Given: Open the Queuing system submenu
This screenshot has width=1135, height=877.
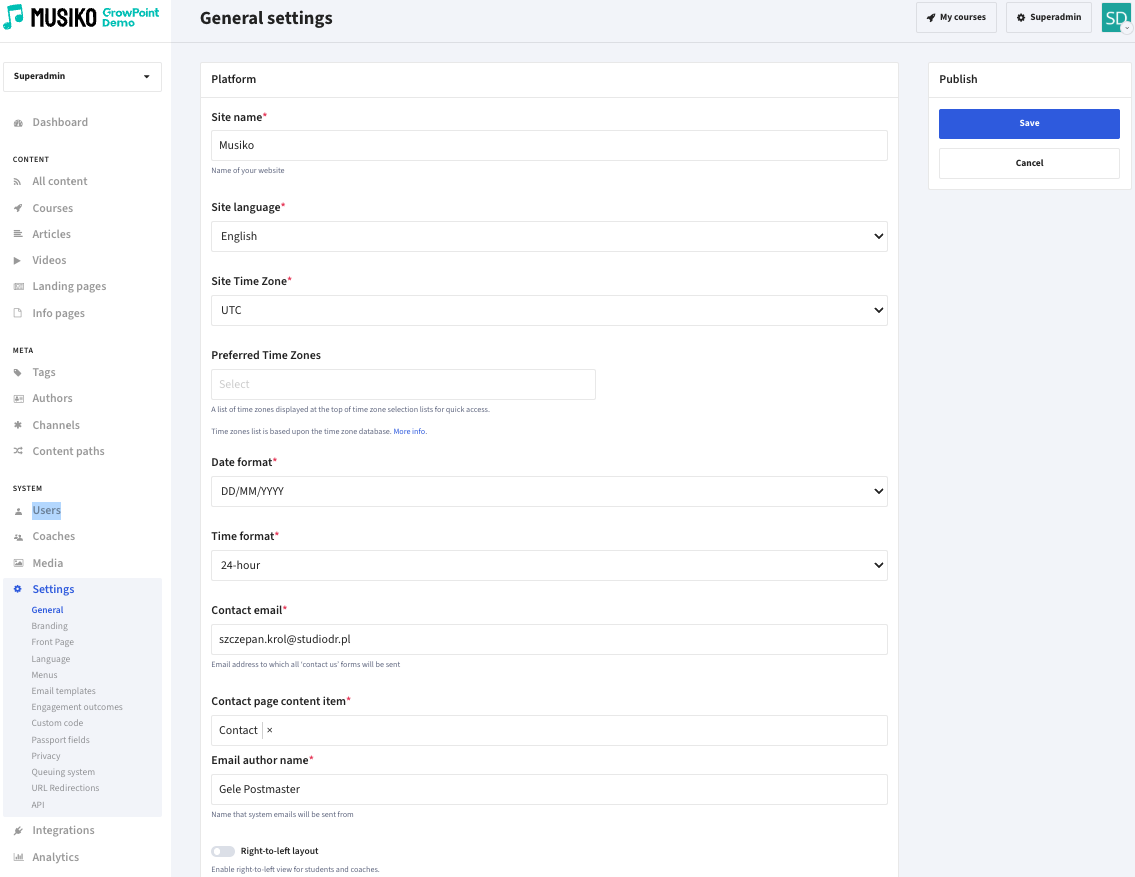Looking at the screenshot, I should point(63,772).
